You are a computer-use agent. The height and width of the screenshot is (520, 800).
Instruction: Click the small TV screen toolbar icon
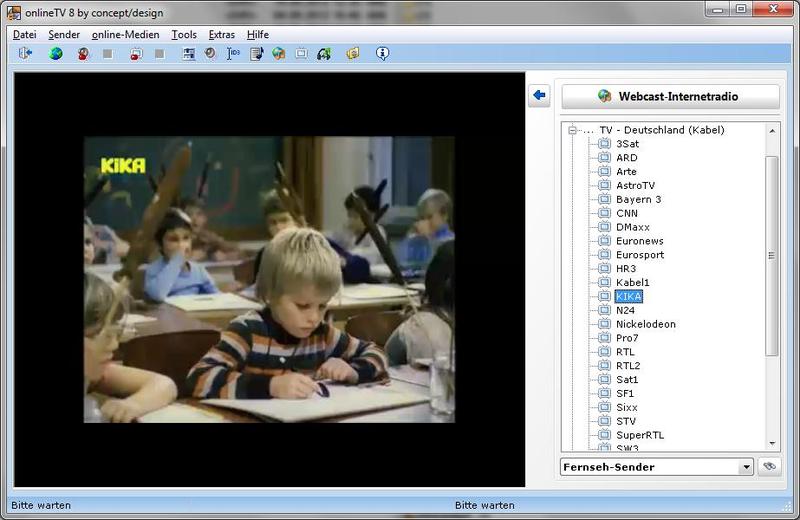(301, 54)
